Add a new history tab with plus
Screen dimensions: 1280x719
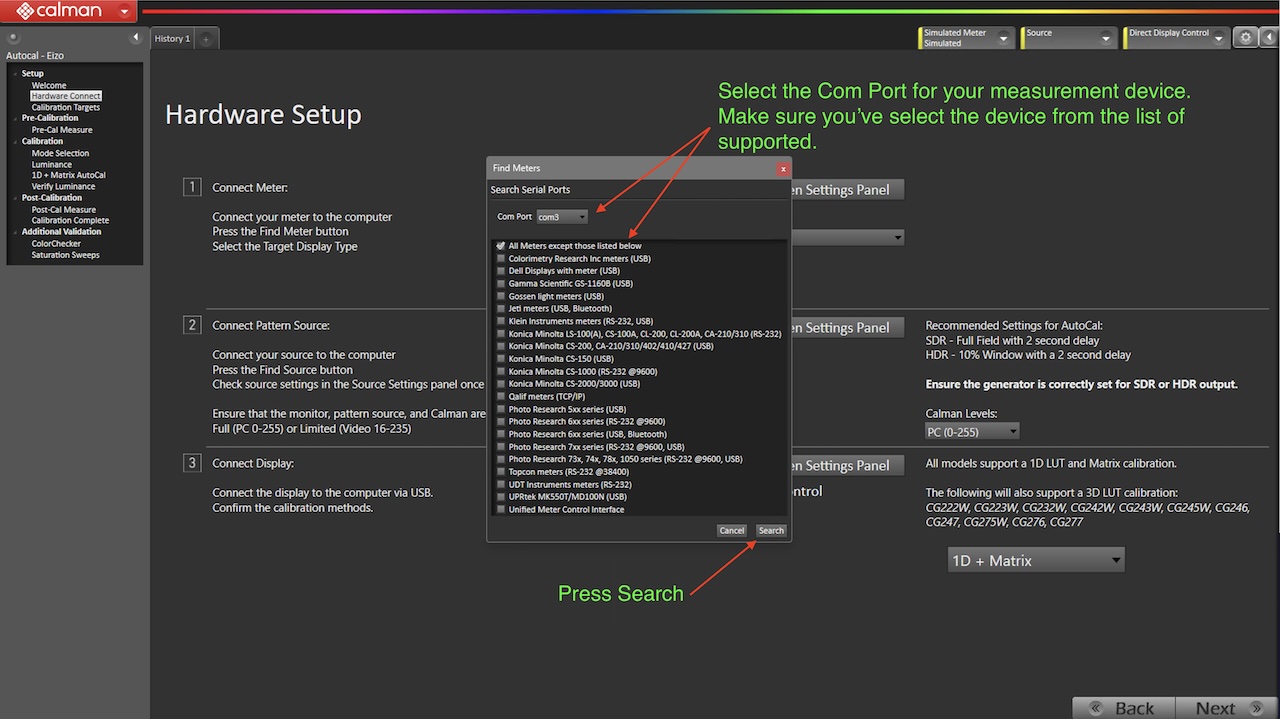[x=206, y=39]
